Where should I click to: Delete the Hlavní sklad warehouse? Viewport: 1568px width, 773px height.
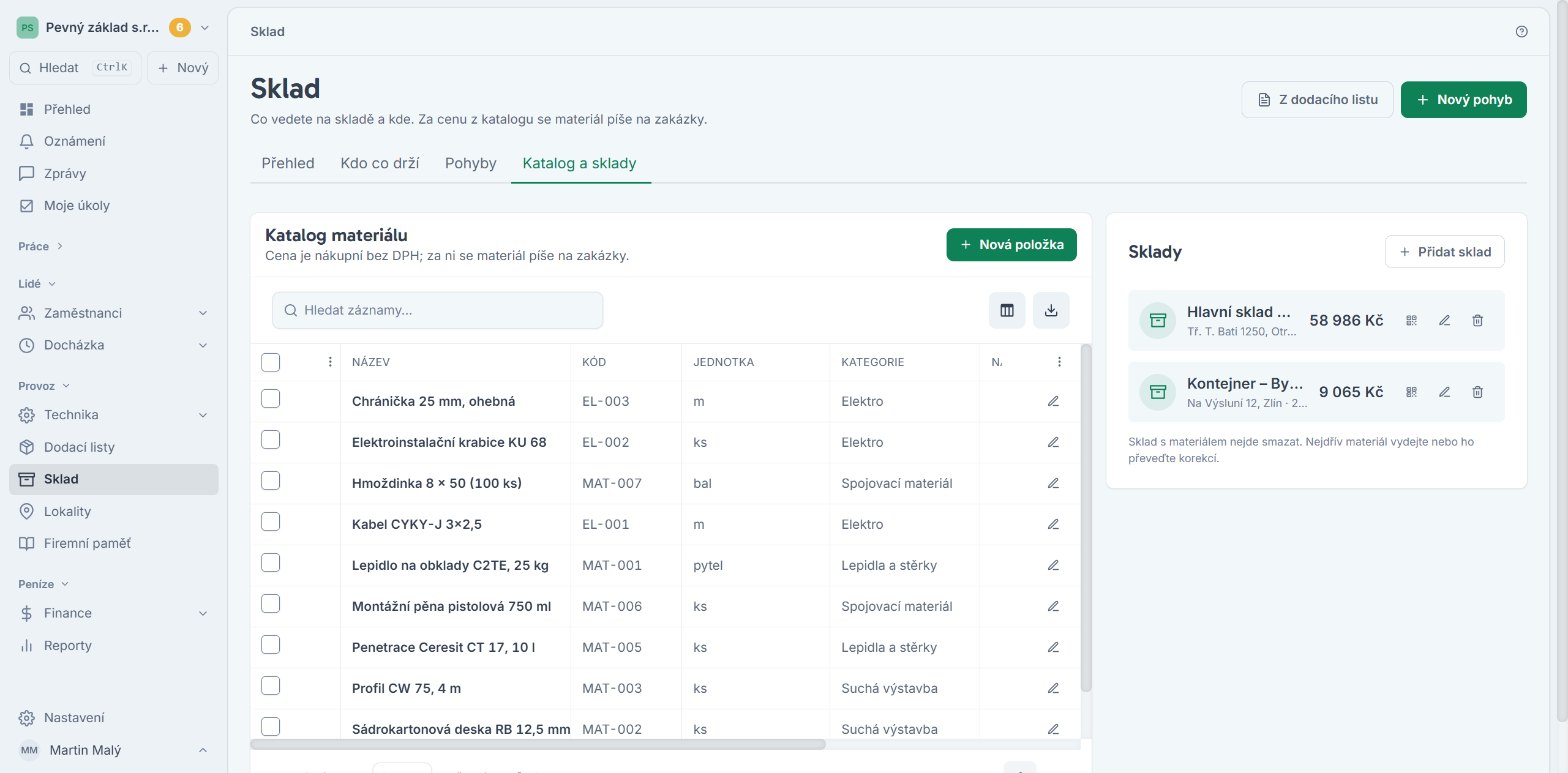point(1477,320)
